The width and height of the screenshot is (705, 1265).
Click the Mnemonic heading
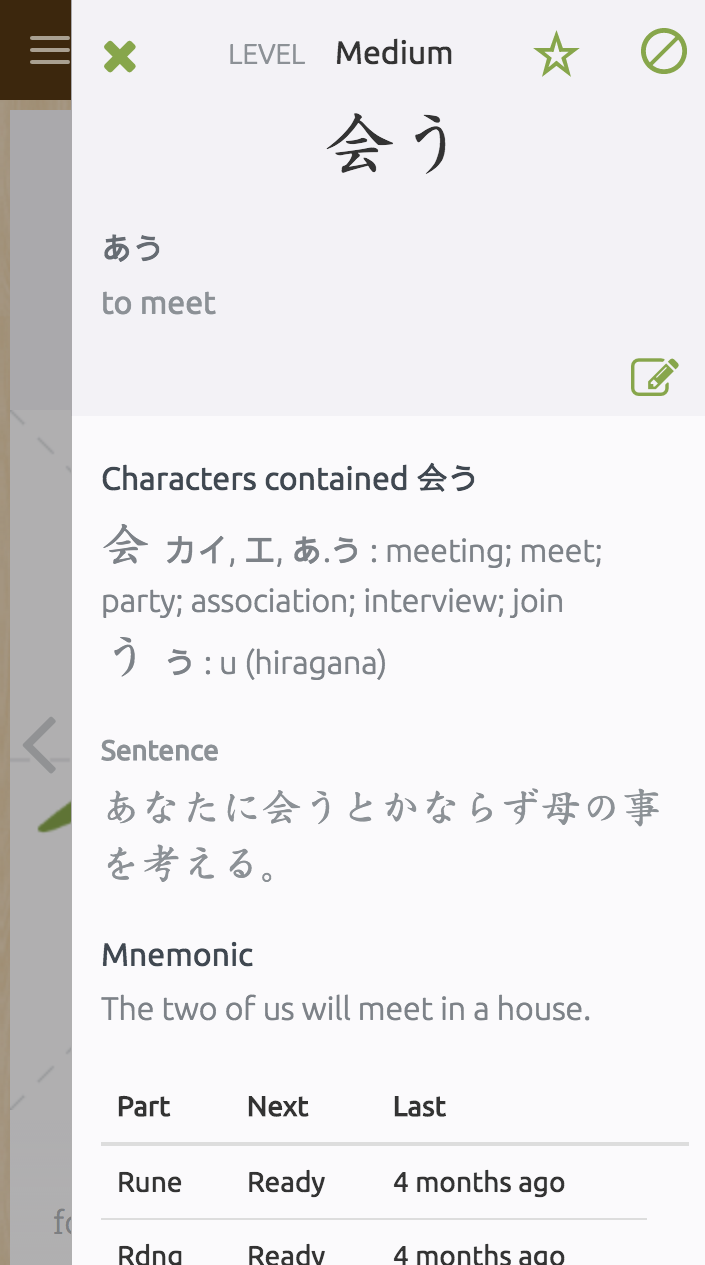tap(177, 955)
